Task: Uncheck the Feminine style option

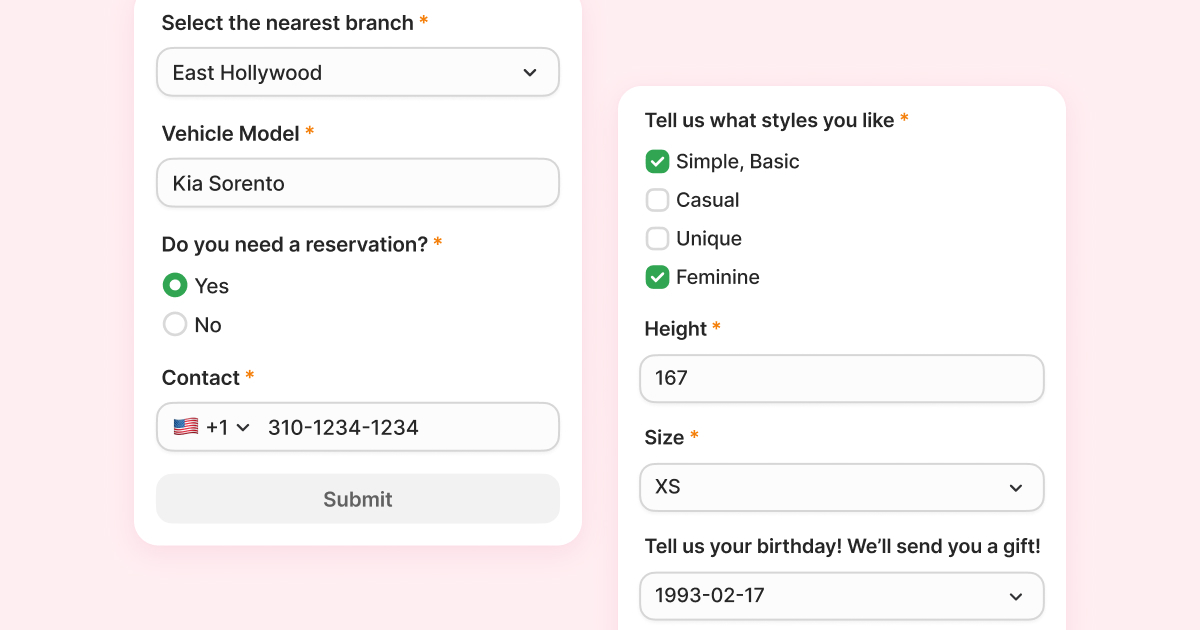Action: pyautogui.click(x=657, y=277)
